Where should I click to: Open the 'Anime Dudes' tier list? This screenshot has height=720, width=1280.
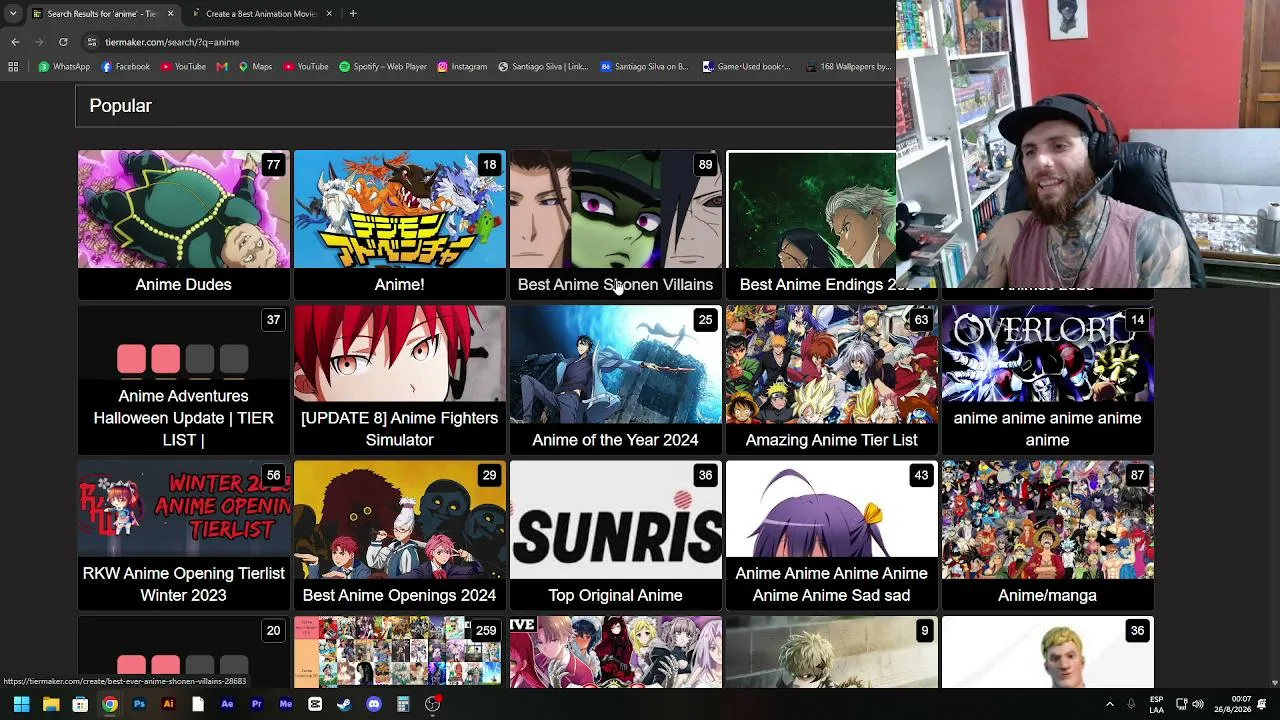184,225
